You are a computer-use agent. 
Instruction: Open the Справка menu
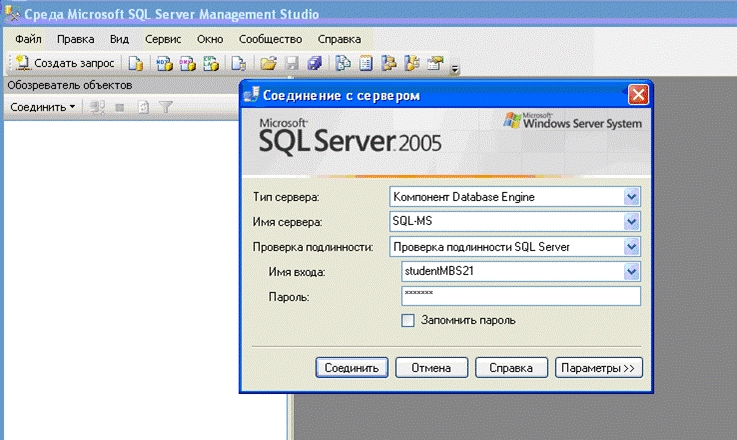click(x=339, y=39)
